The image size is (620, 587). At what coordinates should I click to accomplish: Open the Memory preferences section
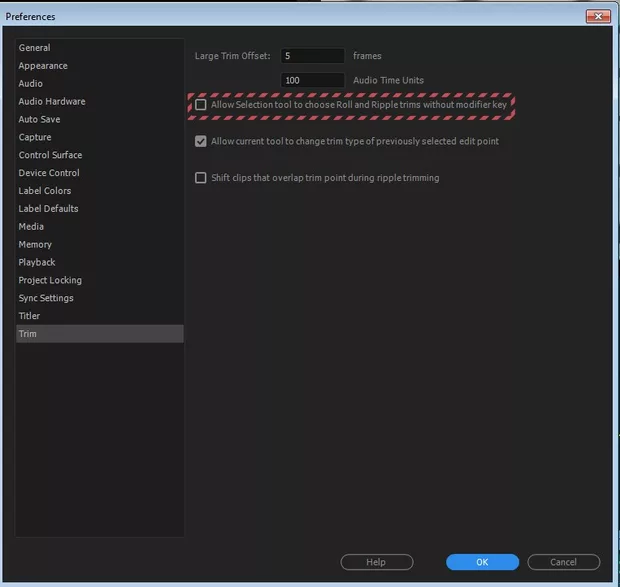pyautogui.click(x=35, y=245)
